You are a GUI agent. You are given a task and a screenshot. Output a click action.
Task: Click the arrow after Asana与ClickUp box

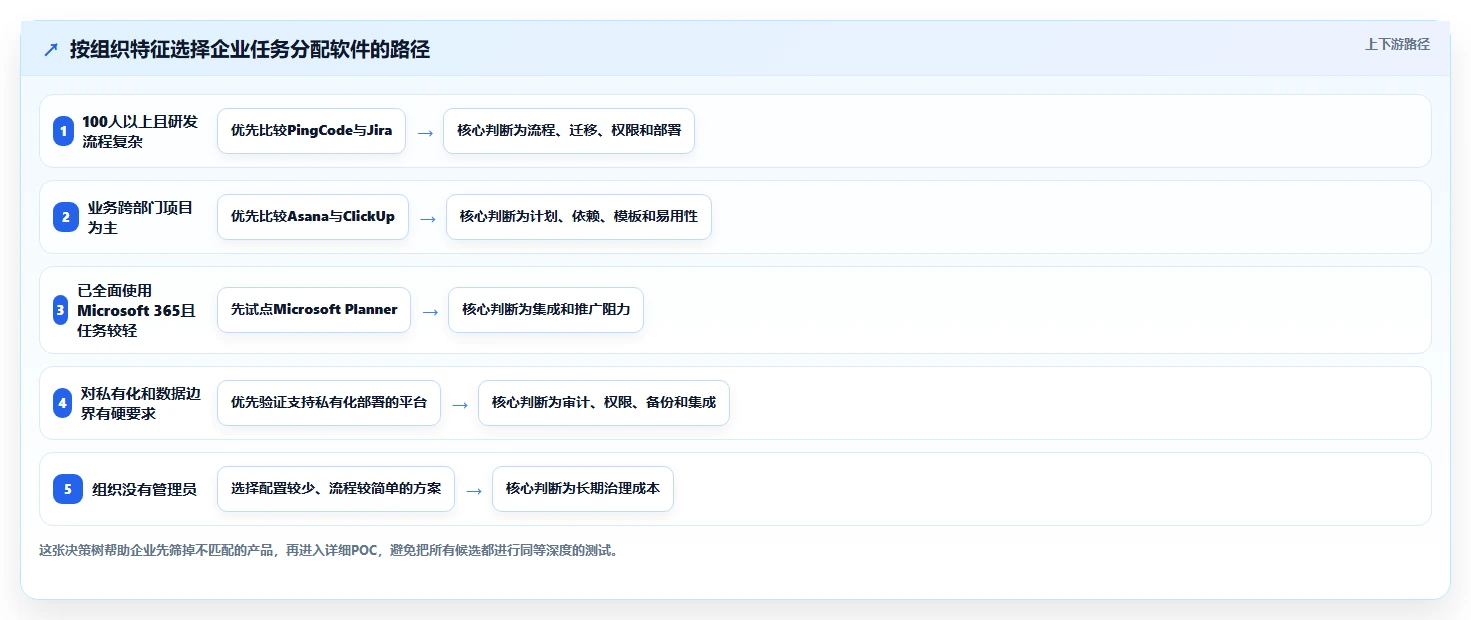[x=428, y=218]
